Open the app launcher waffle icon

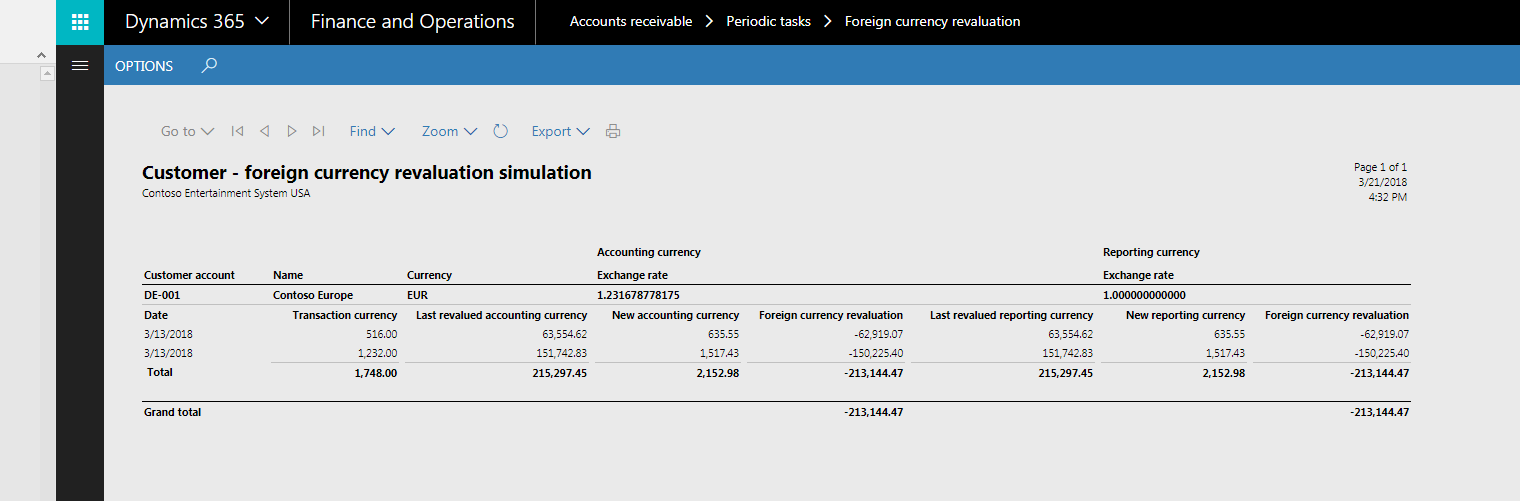[80, 22]
